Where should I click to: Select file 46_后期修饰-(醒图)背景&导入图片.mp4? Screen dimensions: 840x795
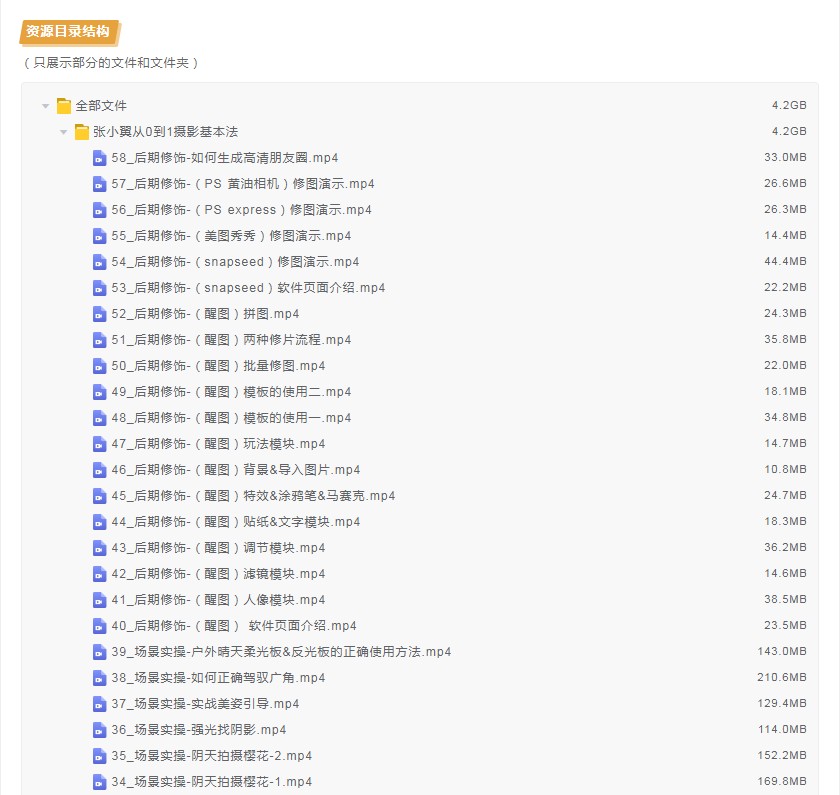tap(236, 470)
